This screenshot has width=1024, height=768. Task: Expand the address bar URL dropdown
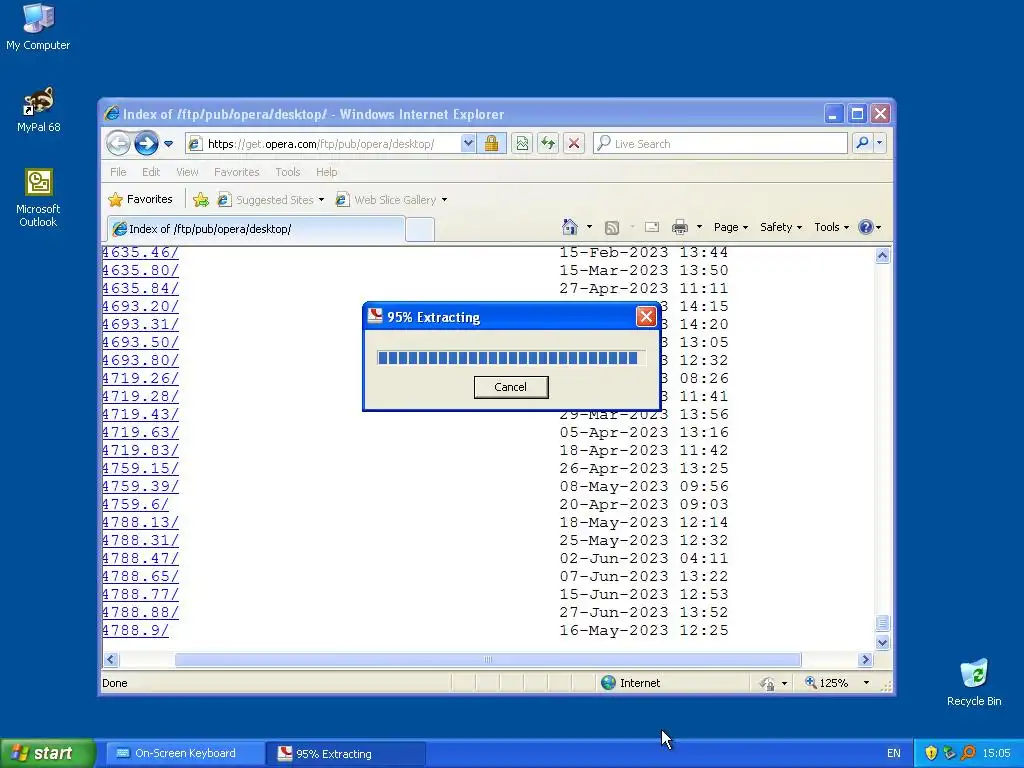tap(468, 143)
